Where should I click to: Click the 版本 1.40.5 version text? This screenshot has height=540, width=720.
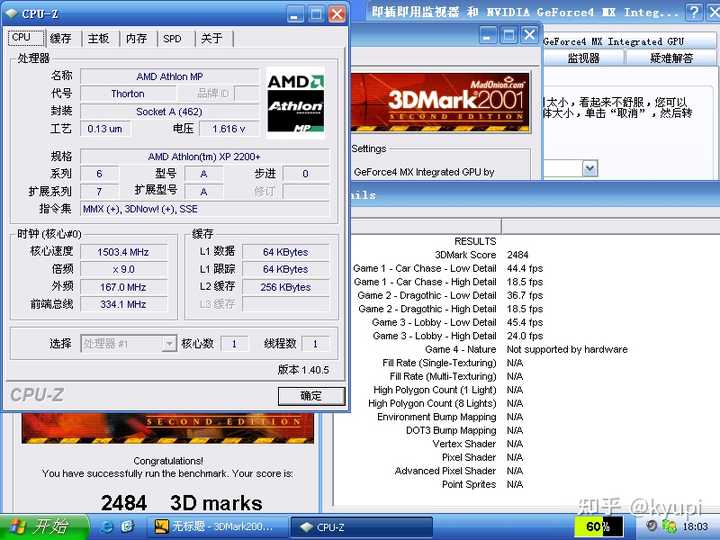point(304,370)
